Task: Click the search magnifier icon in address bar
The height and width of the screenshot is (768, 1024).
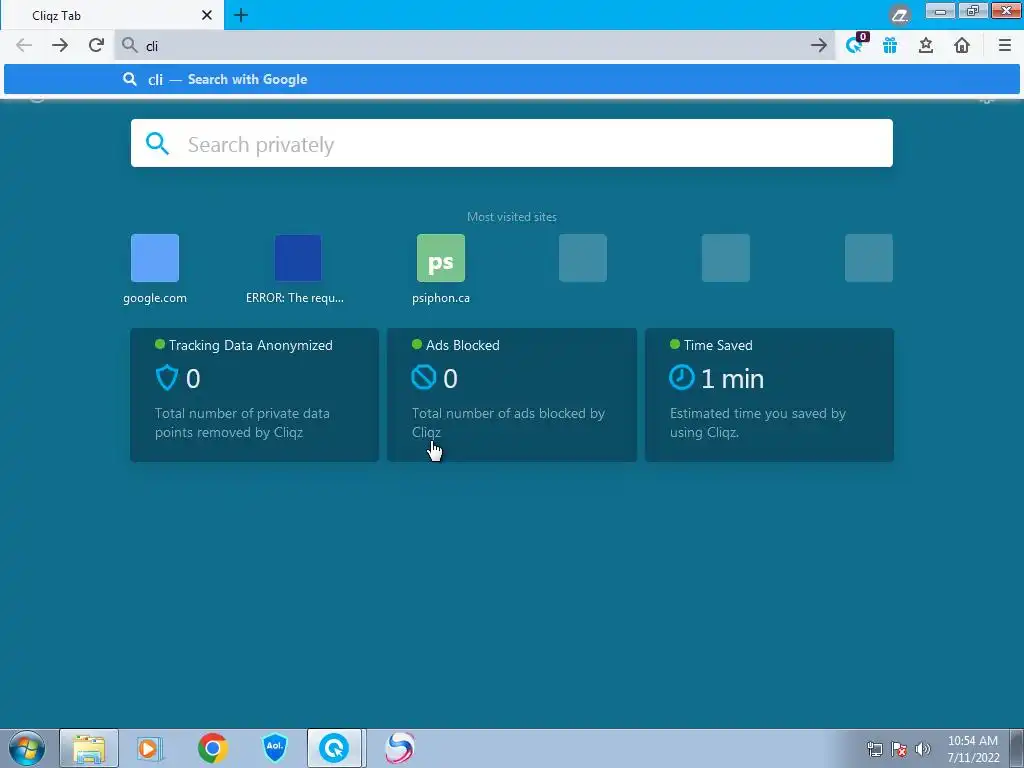Action: click(130, 45)
